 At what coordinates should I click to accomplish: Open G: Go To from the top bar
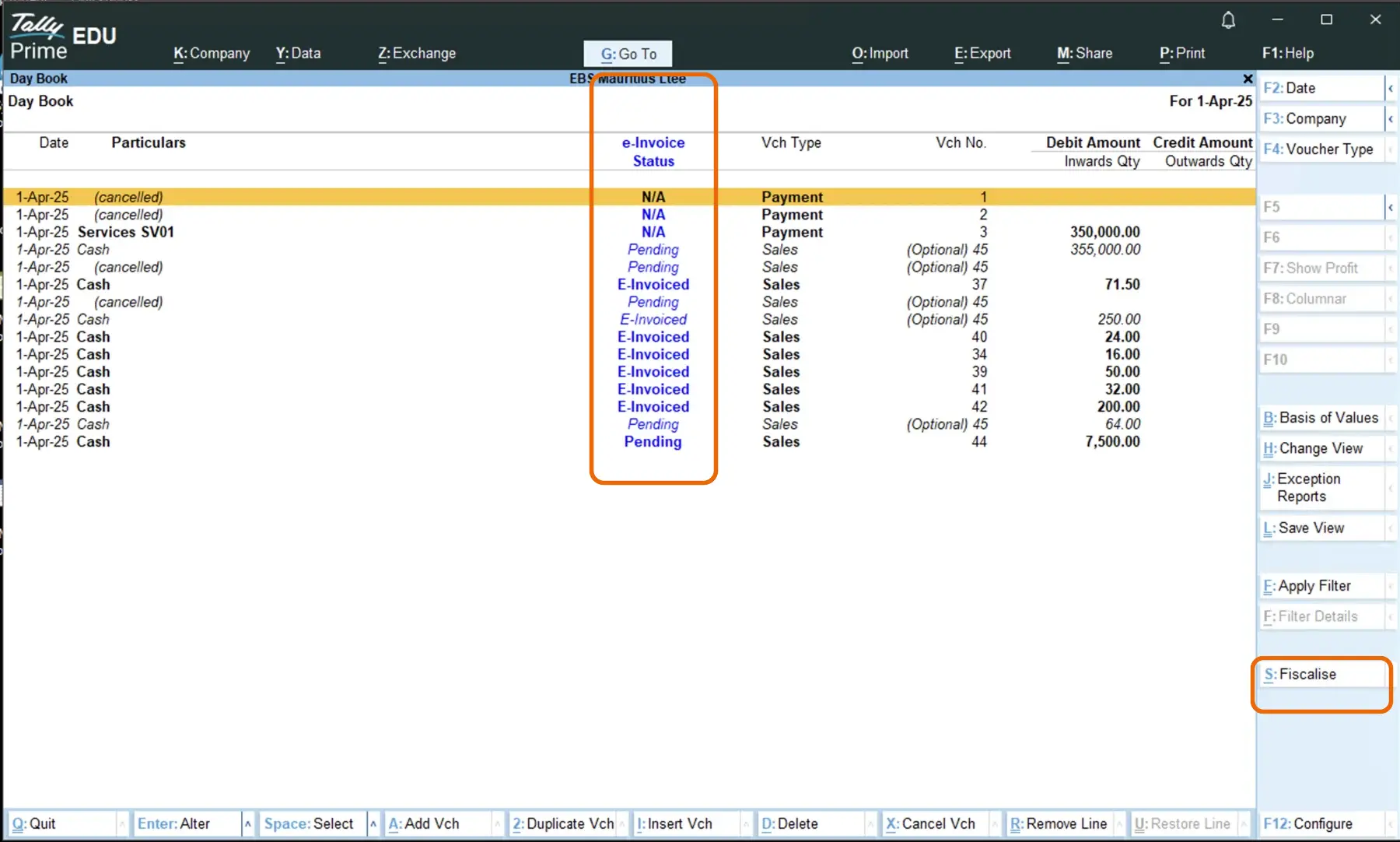[627, 53]
